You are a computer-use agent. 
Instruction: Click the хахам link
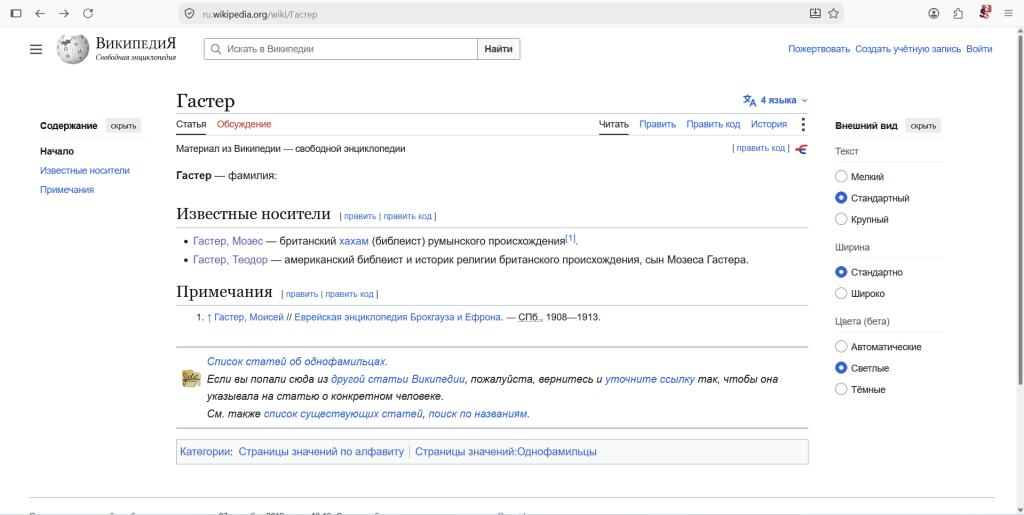(354, 241)
